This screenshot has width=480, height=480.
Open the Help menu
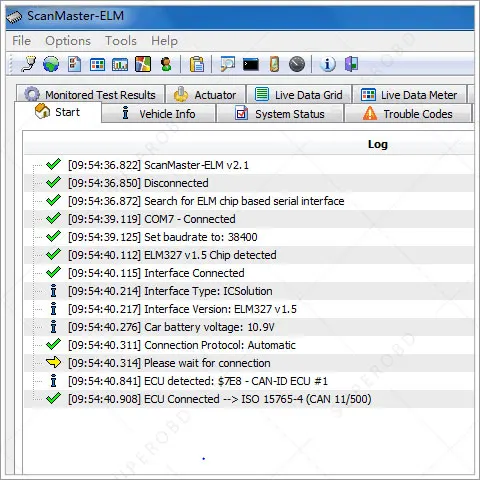[164, 41]
